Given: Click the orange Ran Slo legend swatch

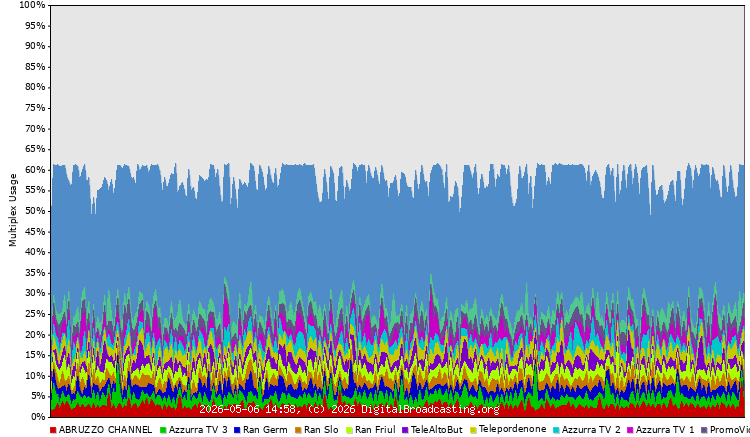Looking at the screenshot, I should (298, 430).
